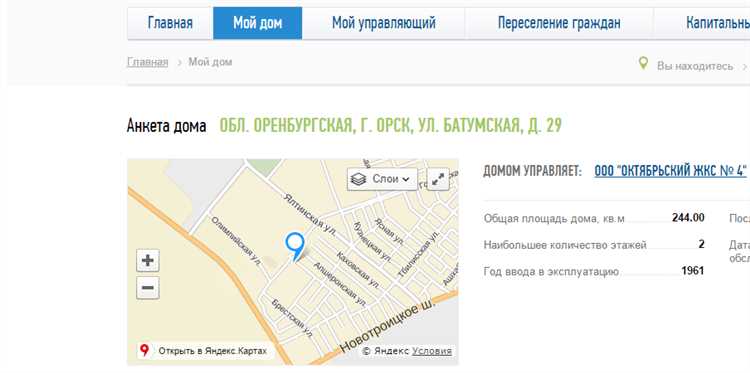This screenshot has width=750, height=373.
Task: Click the Общая площадь дома label
Action: (x=554, y=219)
